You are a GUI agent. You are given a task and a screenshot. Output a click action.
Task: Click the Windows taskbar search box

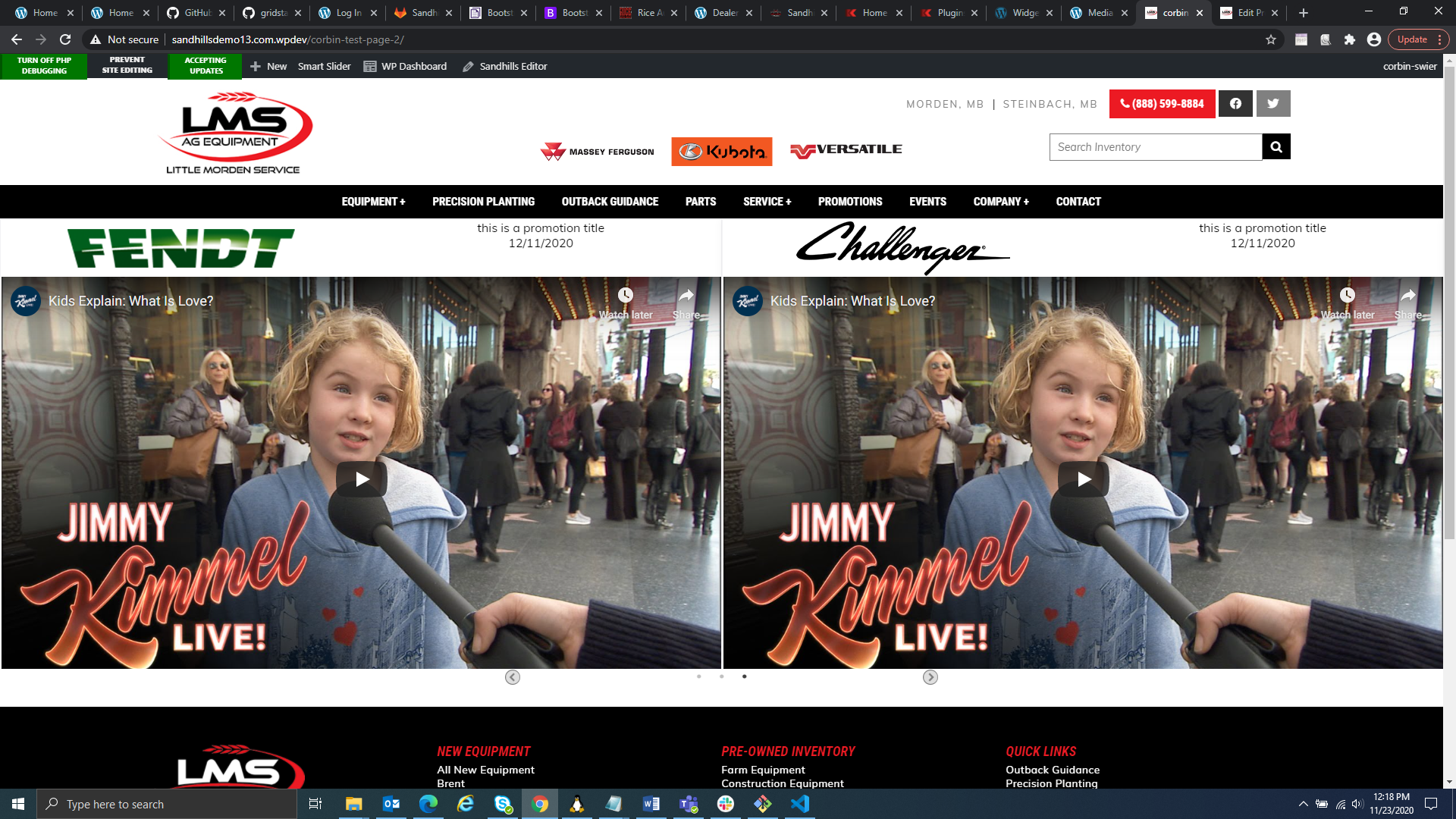(167, 804)
